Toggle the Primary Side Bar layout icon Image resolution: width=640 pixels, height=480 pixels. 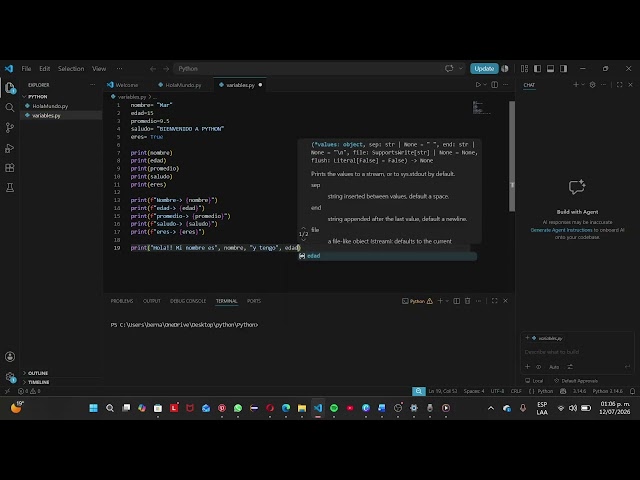[x=538, y=69]
